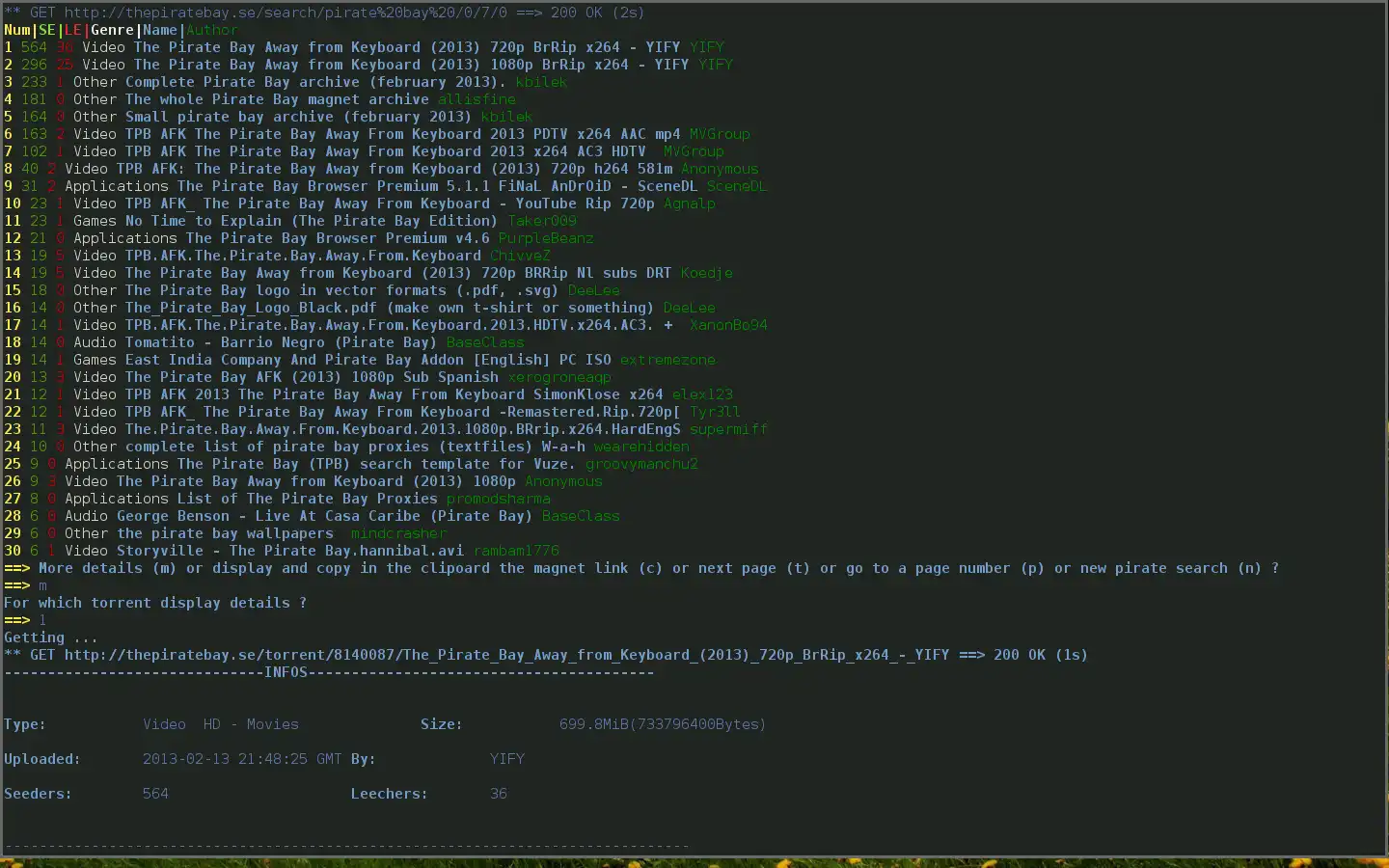Screen dimensions: 1389x868
Task: Click the row by author XanonBo94
Action: pos(386,325)
